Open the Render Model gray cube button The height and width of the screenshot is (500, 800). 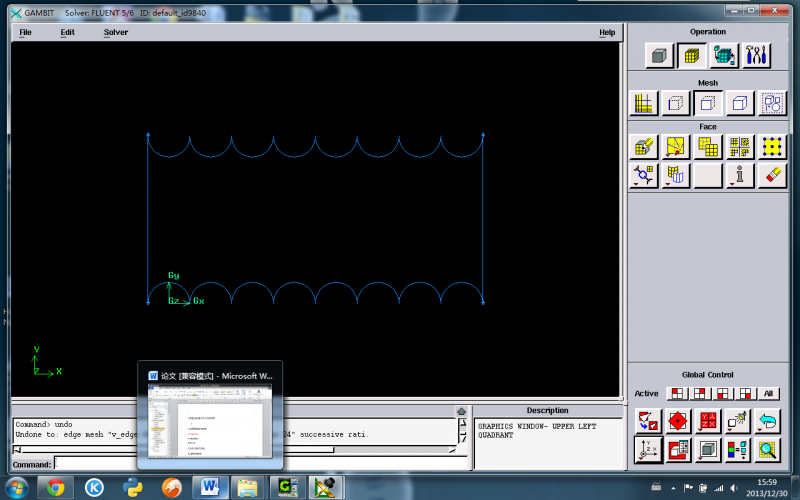[708, 450]
